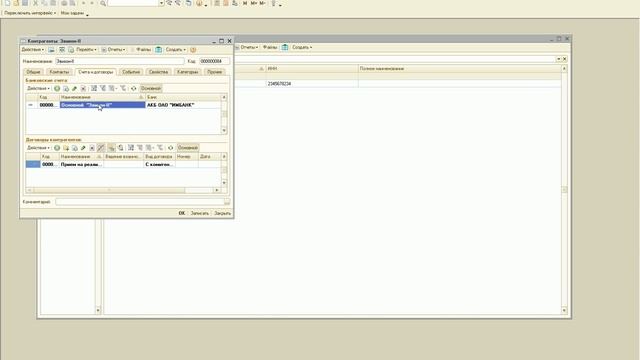Select the Счета и договоры tab
The width and height of the screenshot is (640, 360).
(96, 72)
